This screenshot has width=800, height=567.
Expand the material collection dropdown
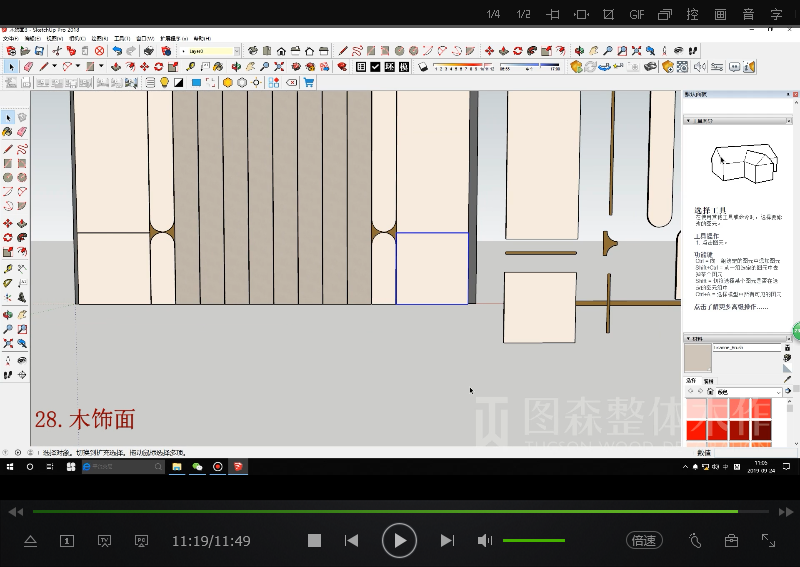(779, 392)
